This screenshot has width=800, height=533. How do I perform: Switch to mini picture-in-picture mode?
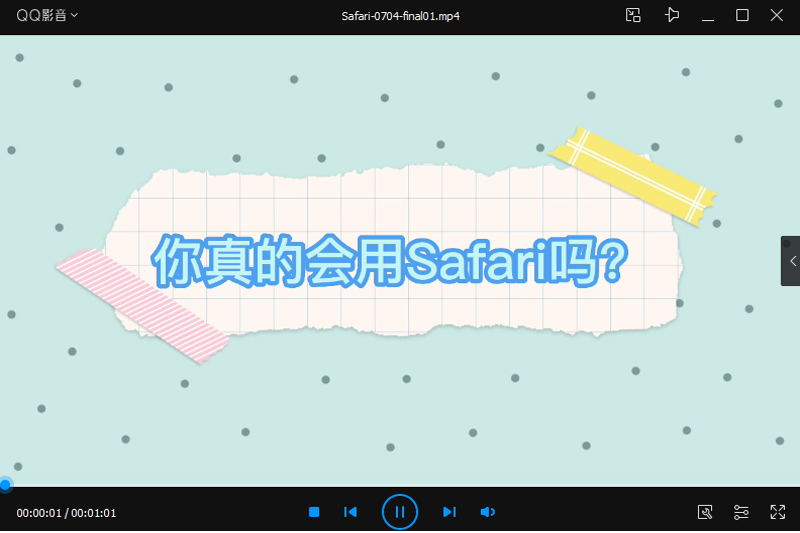point(633,15)
